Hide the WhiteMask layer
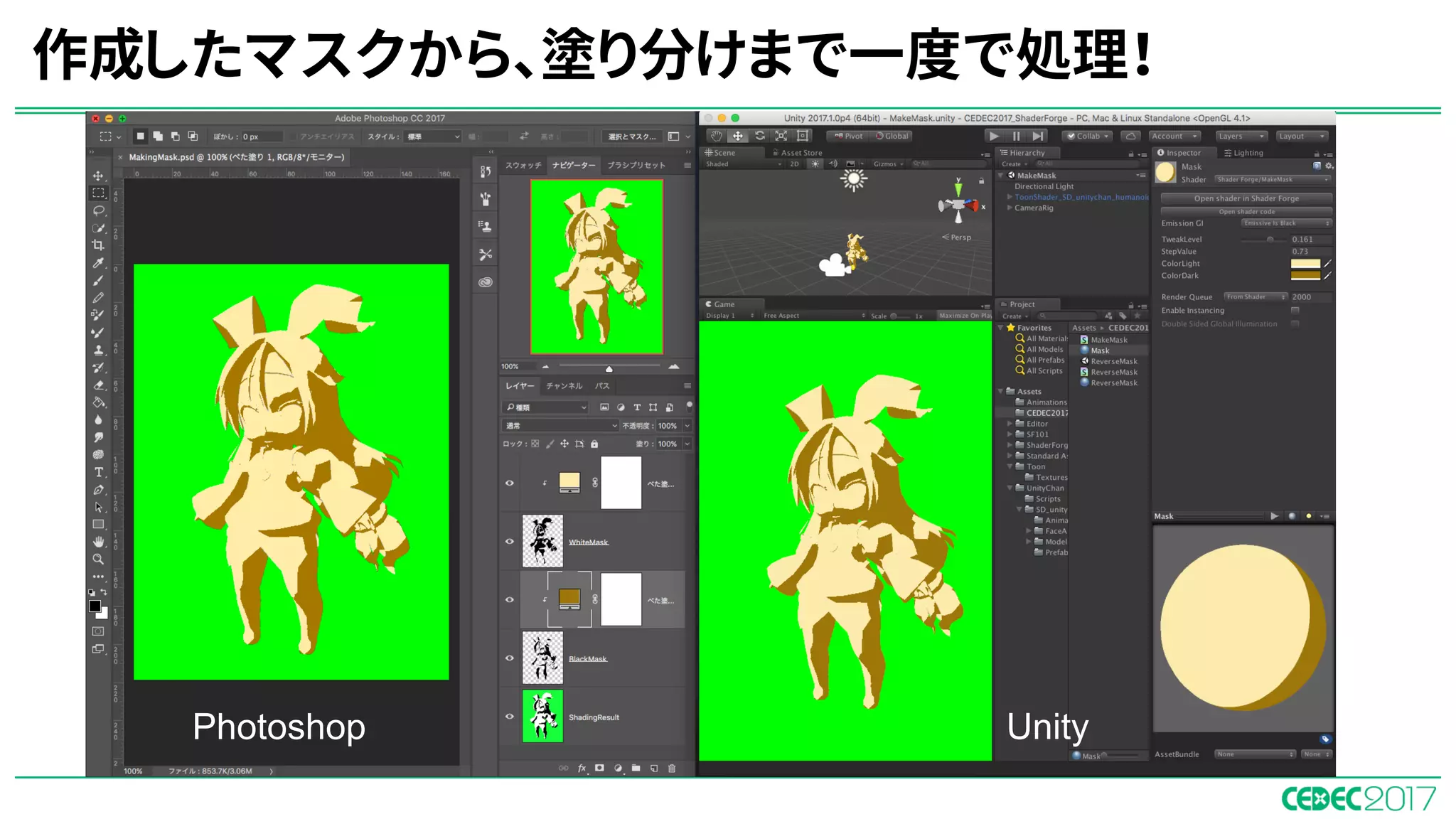 pos(510,542)
